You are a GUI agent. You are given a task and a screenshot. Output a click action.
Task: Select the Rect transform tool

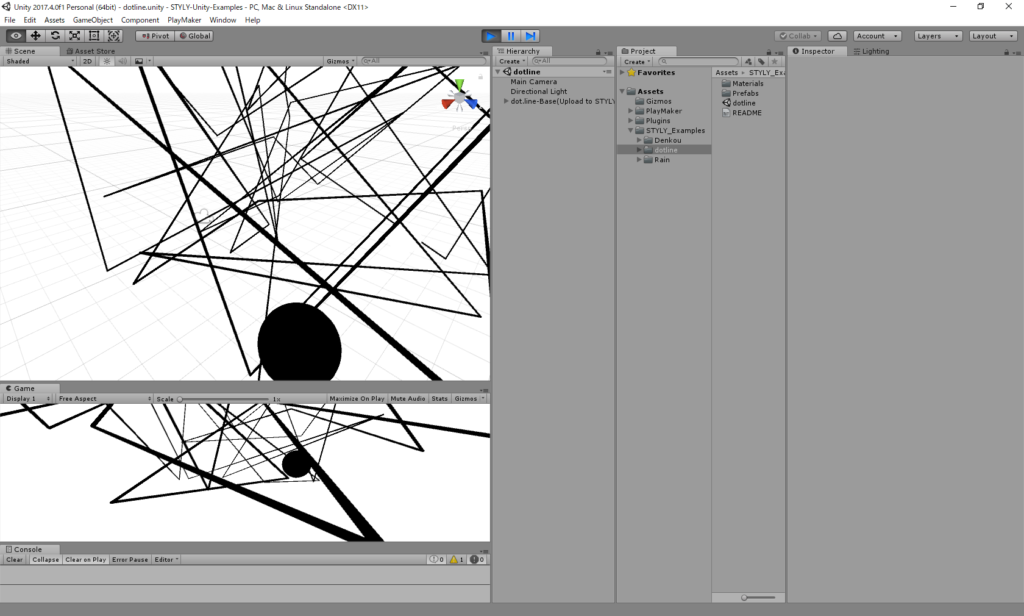tap(94, 36)
